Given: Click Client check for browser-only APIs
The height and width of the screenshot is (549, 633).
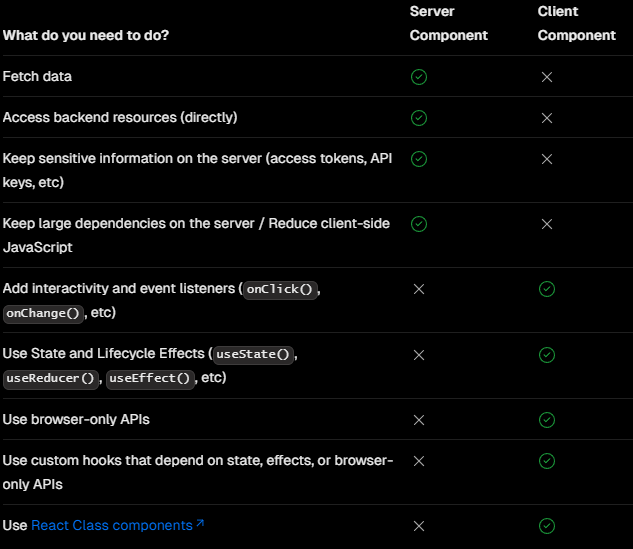Looking at the screenshot, I should pos(547,420).
